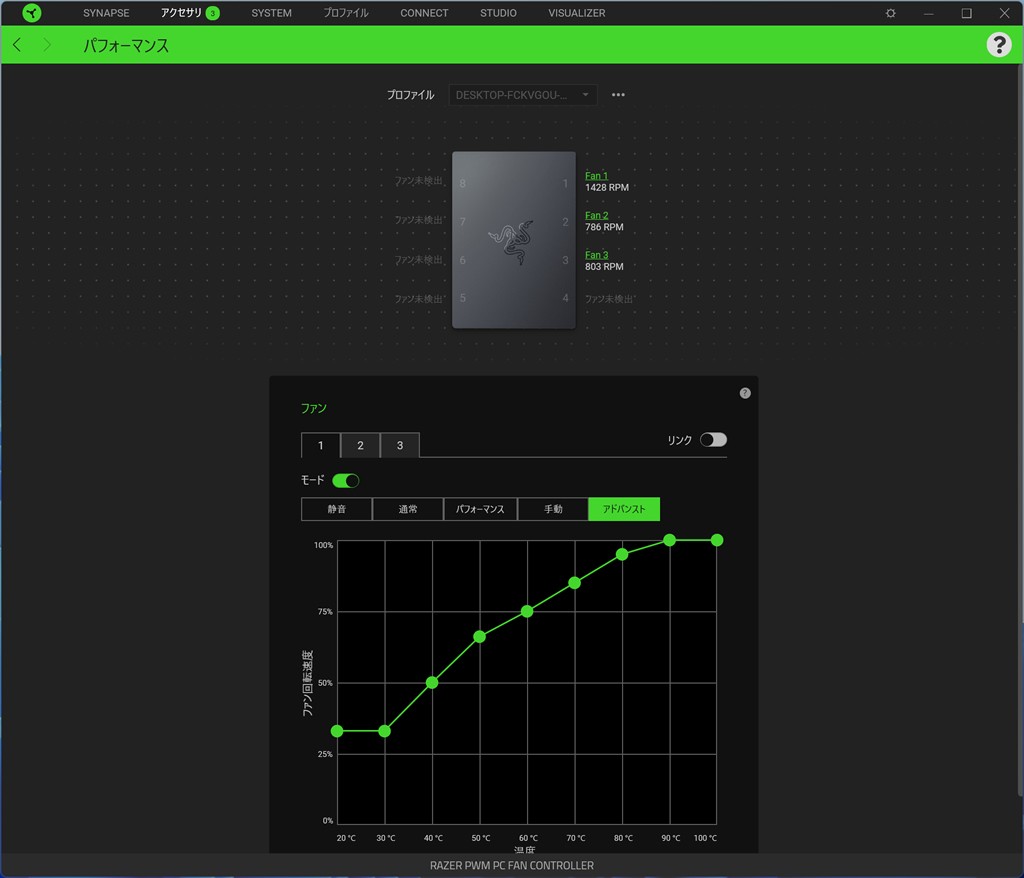Turn off the モード mode switch
Viewport: 1024px width, 878px height.
click(x=345, y=481)
